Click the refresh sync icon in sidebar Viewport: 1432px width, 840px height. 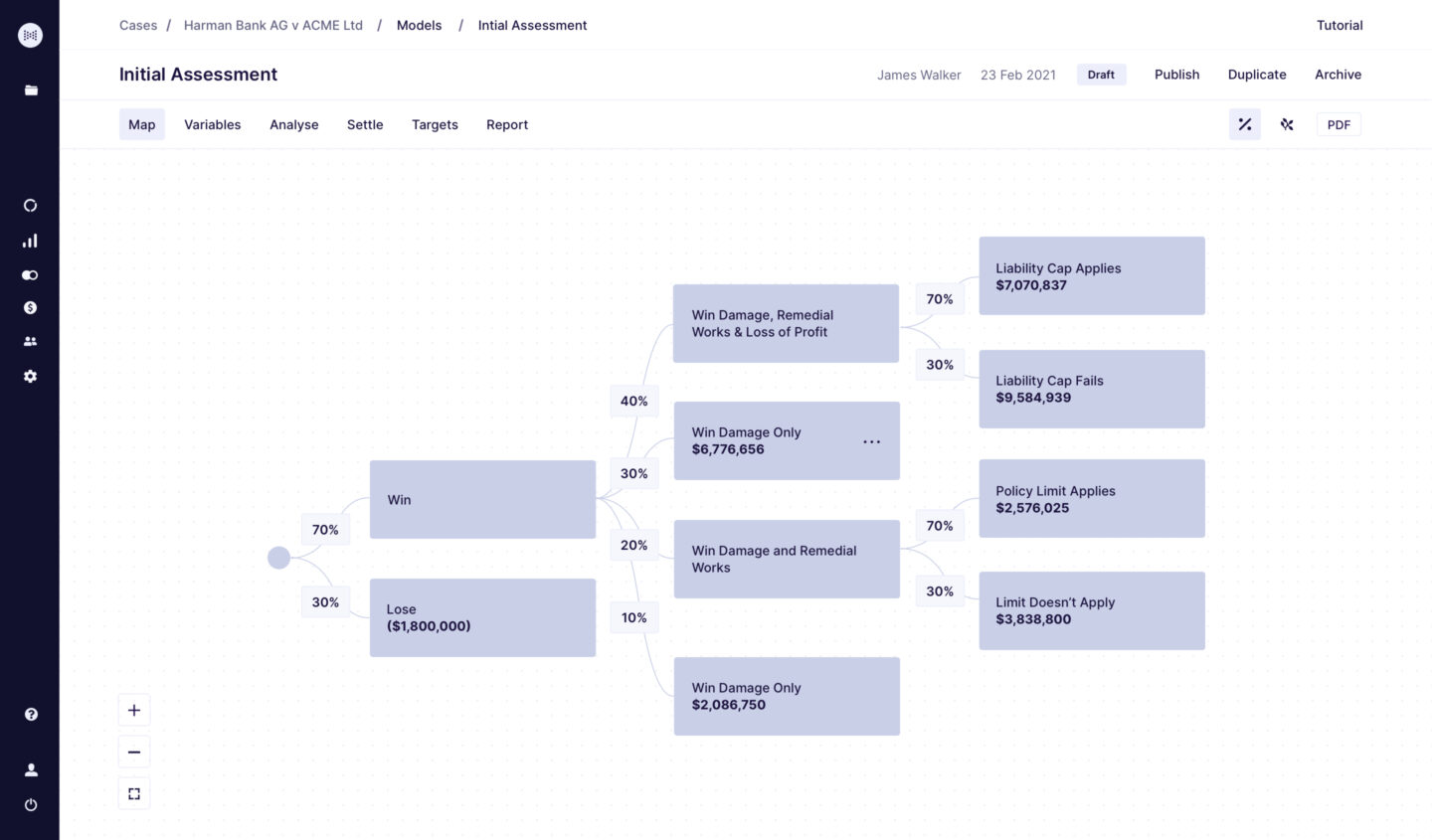(30, 205)
